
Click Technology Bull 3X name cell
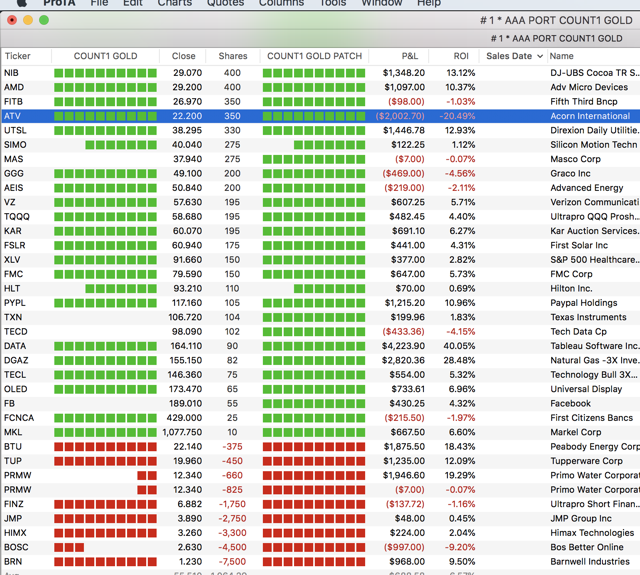pos(593,375)
